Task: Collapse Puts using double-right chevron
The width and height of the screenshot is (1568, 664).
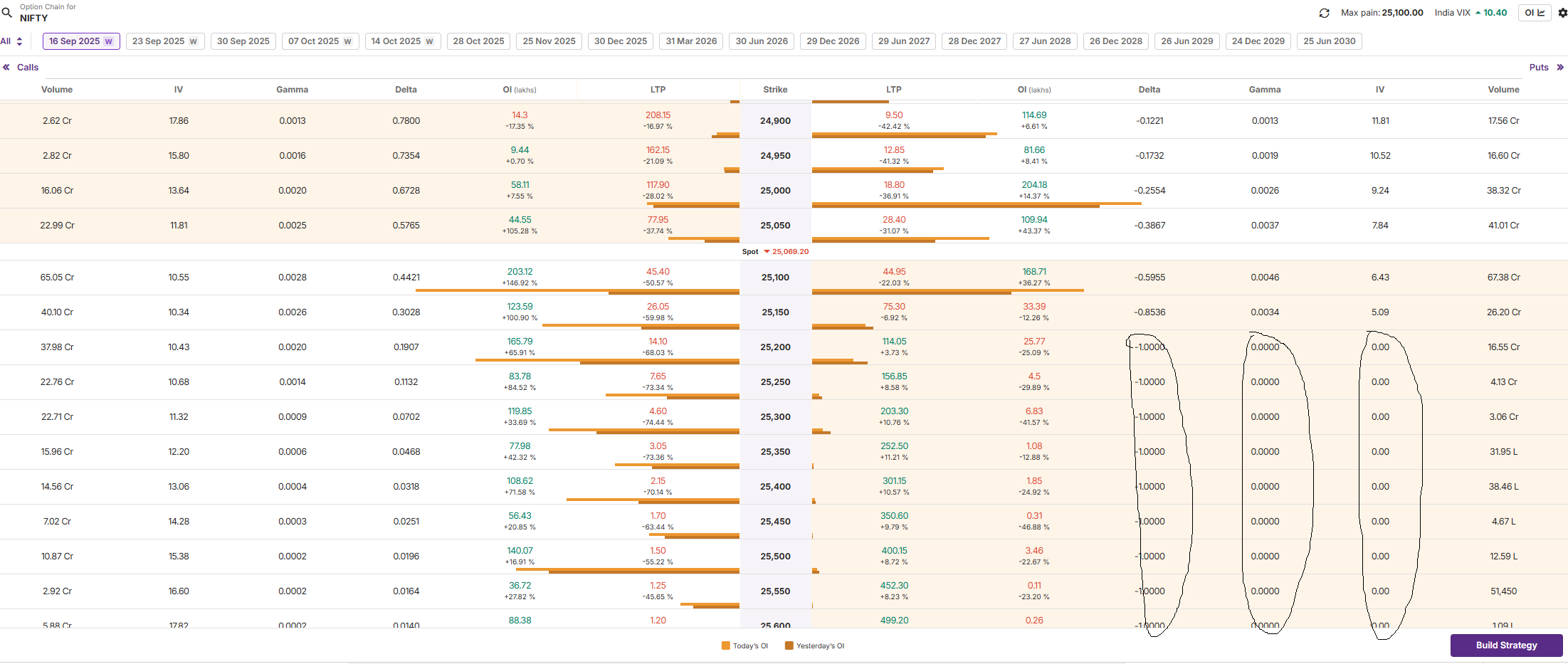Action: [x=1560, y=68]
